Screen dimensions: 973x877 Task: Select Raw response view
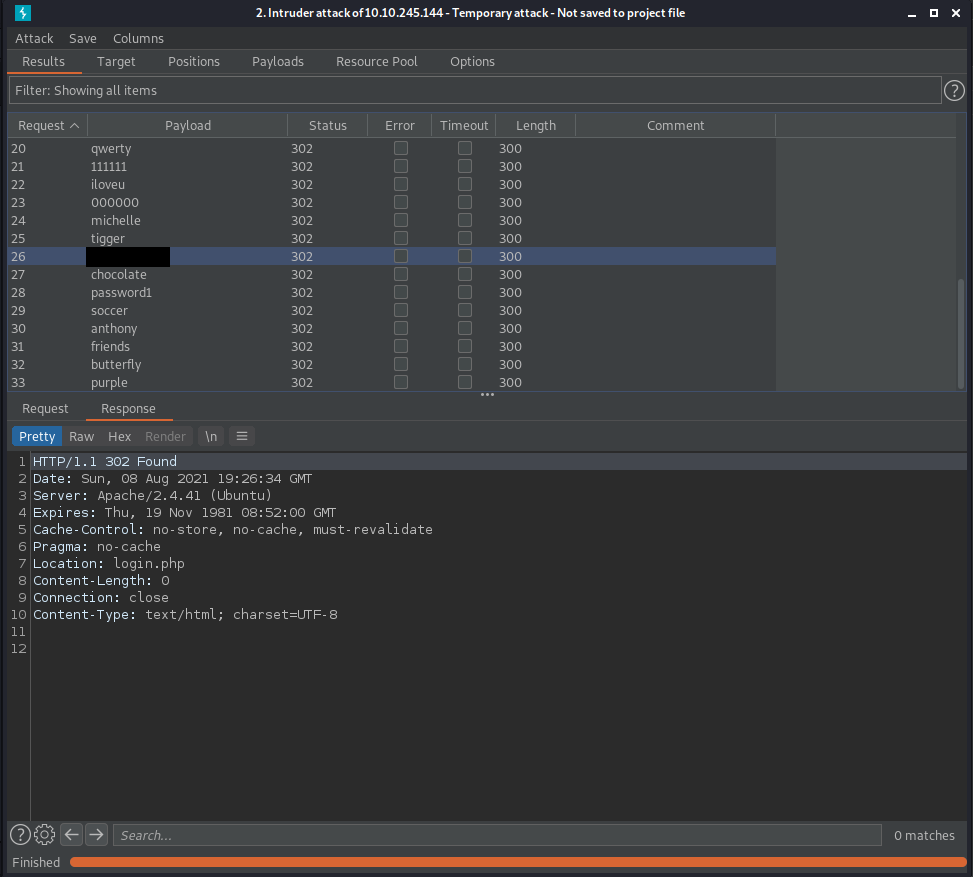pos(81,436)
